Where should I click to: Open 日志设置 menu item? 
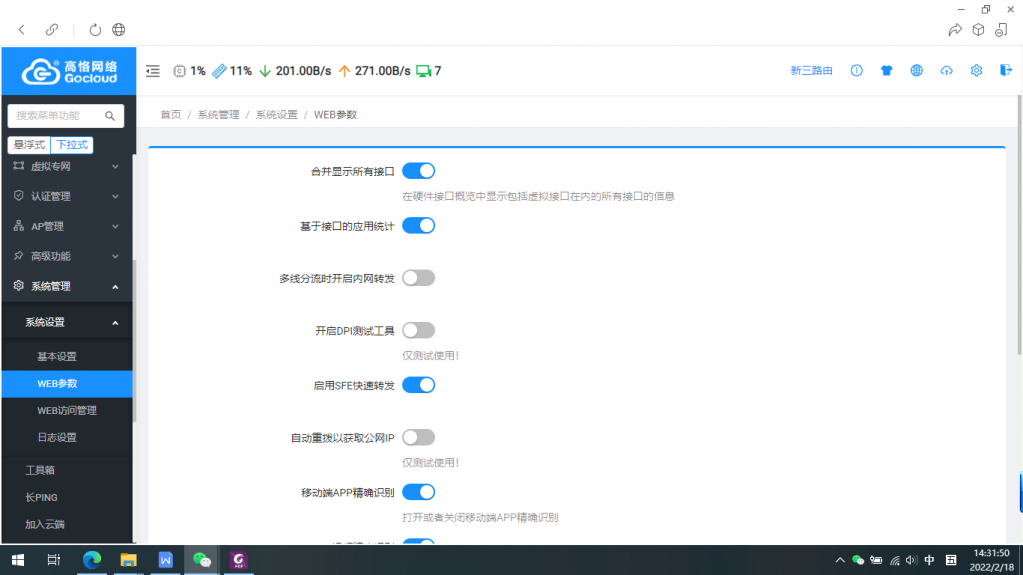[x=67, y=437]
